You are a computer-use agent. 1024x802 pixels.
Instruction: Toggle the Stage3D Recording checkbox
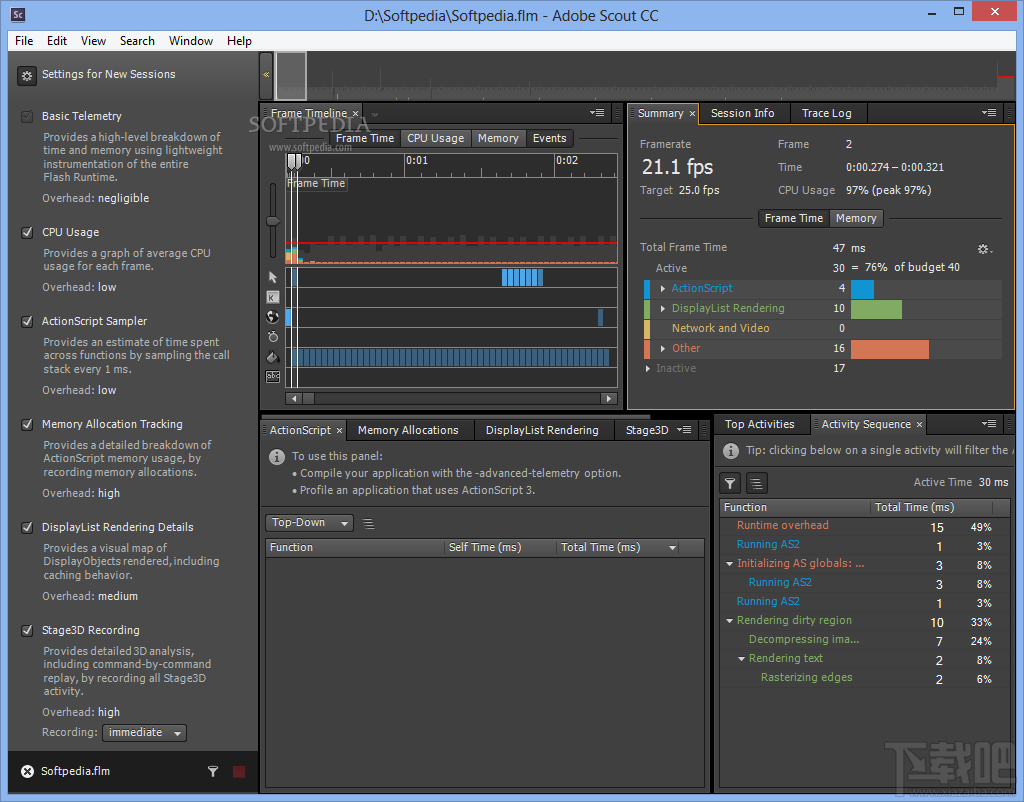26,630
